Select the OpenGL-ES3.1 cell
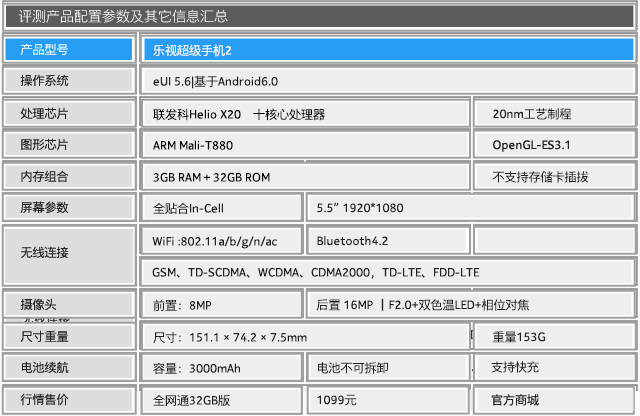Screen dimensions: 640x416 pyautogui.click(x=553, y=145)
